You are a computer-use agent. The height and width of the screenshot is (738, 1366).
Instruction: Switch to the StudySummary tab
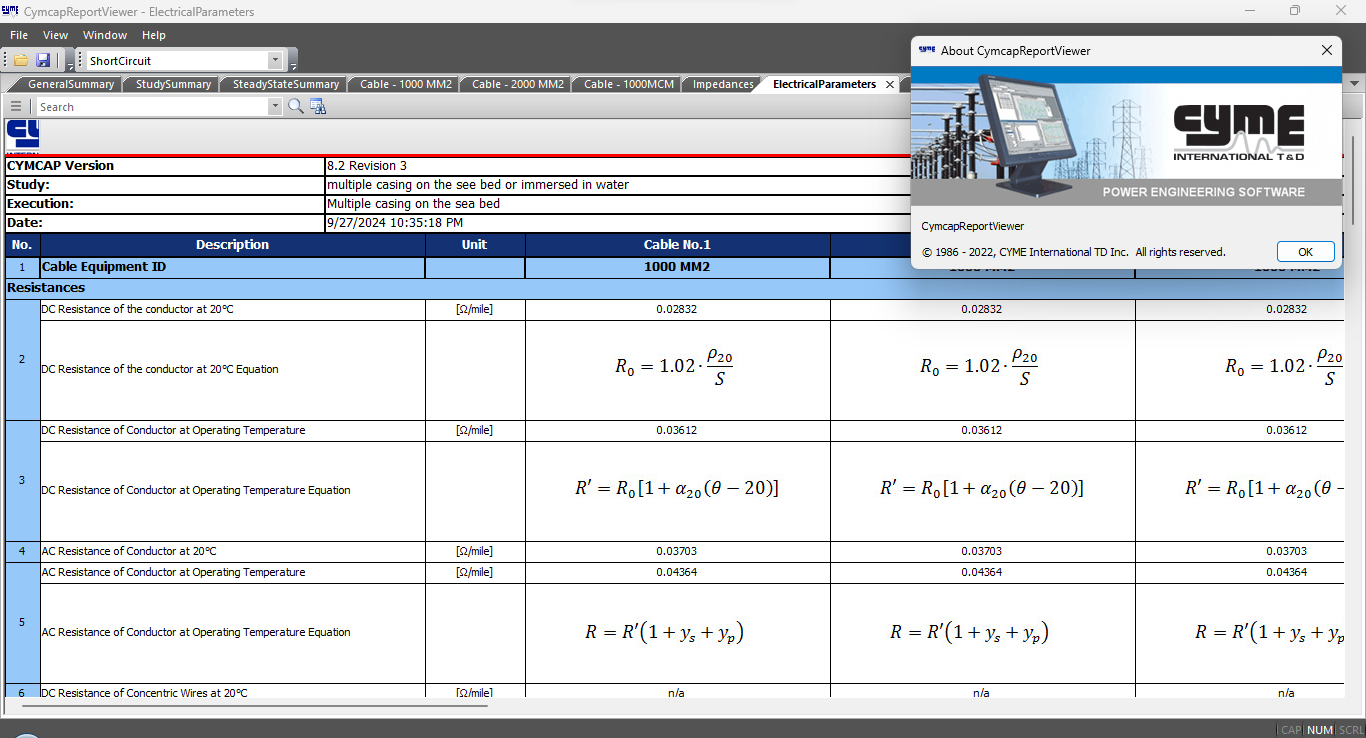coord(171,85)
